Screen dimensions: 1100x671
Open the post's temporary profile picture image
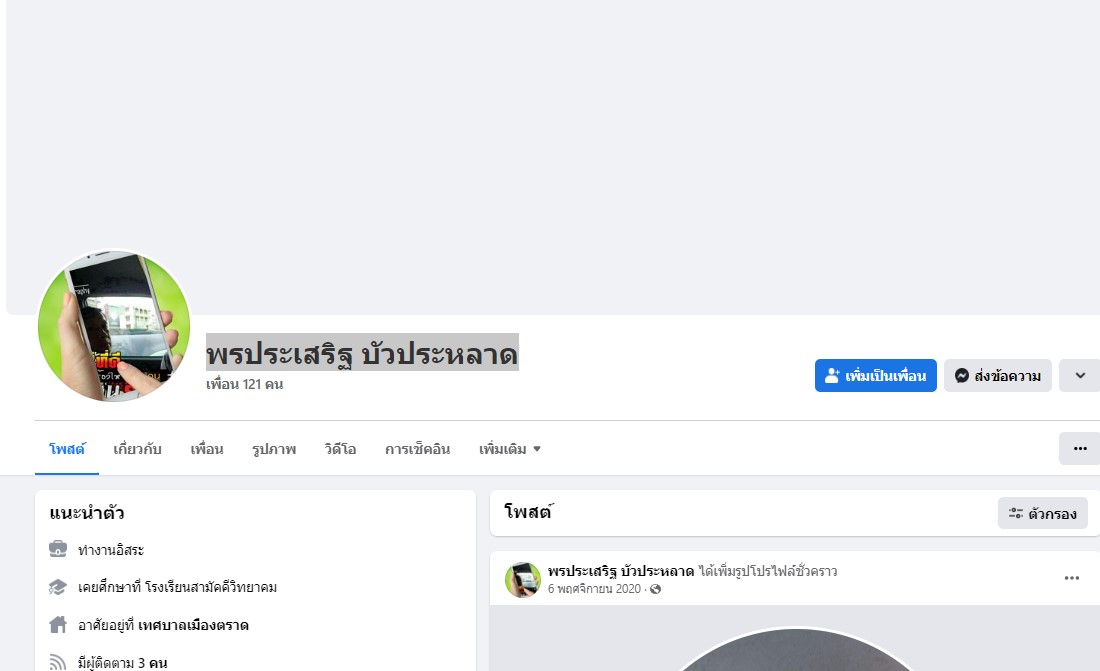click(x=795, y=649)
